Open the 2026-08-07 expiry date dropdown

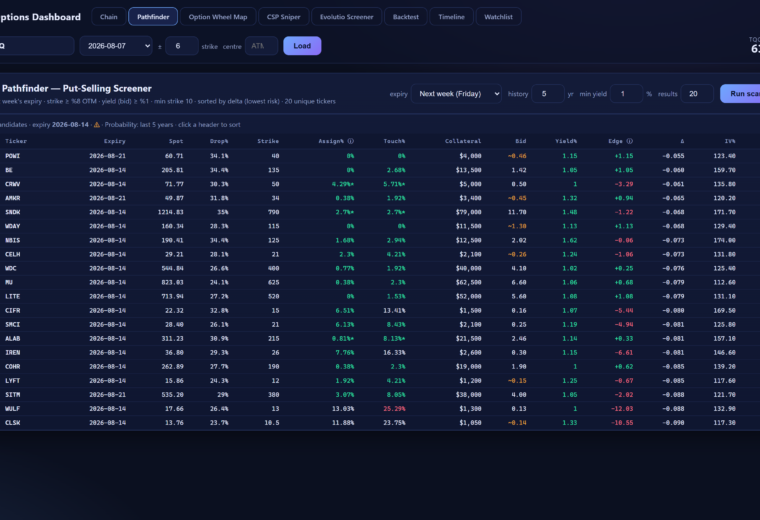pos(116,46)
